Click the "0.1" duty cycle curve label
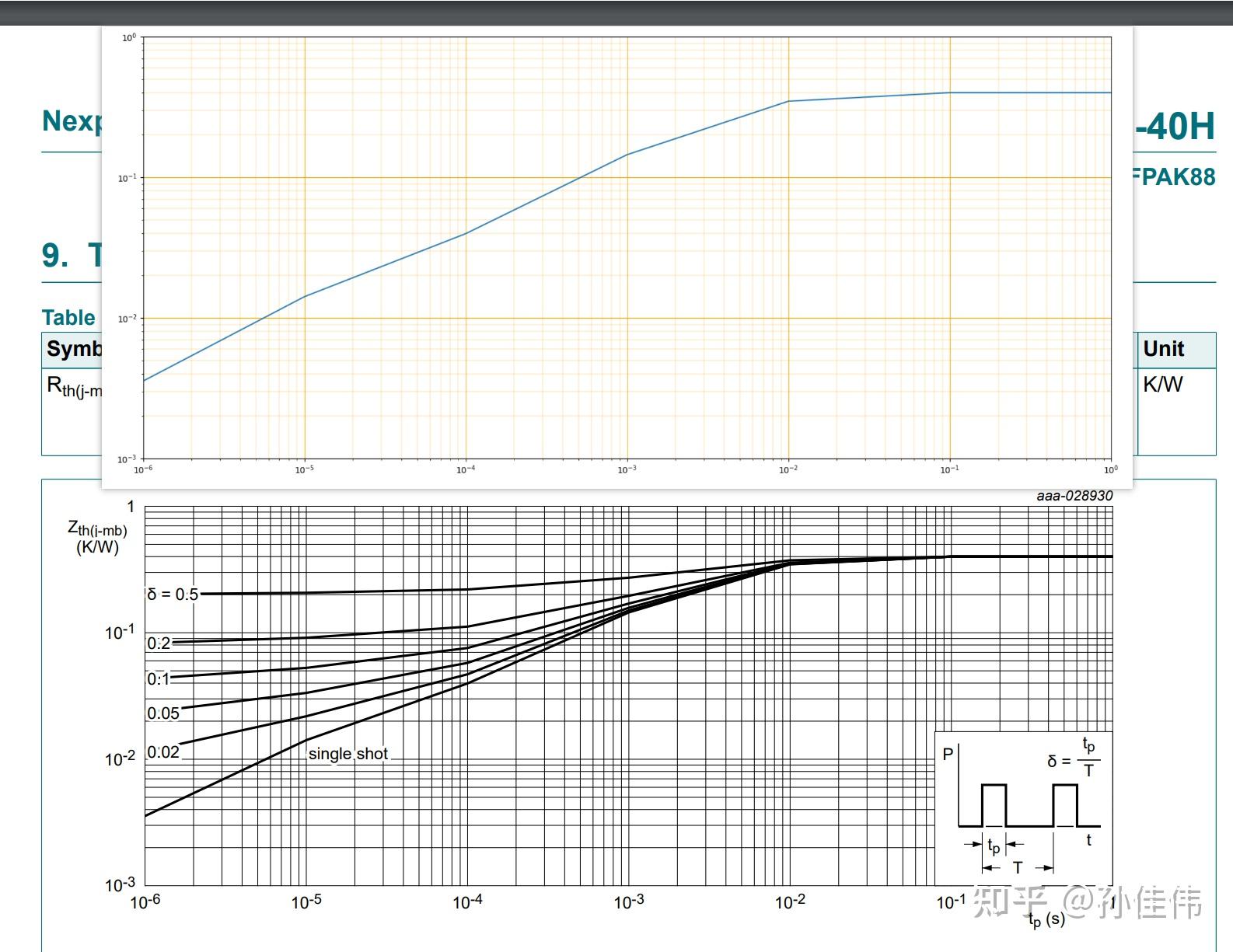The width and height of the screenshot is (1233, 952). coord(158,679)
